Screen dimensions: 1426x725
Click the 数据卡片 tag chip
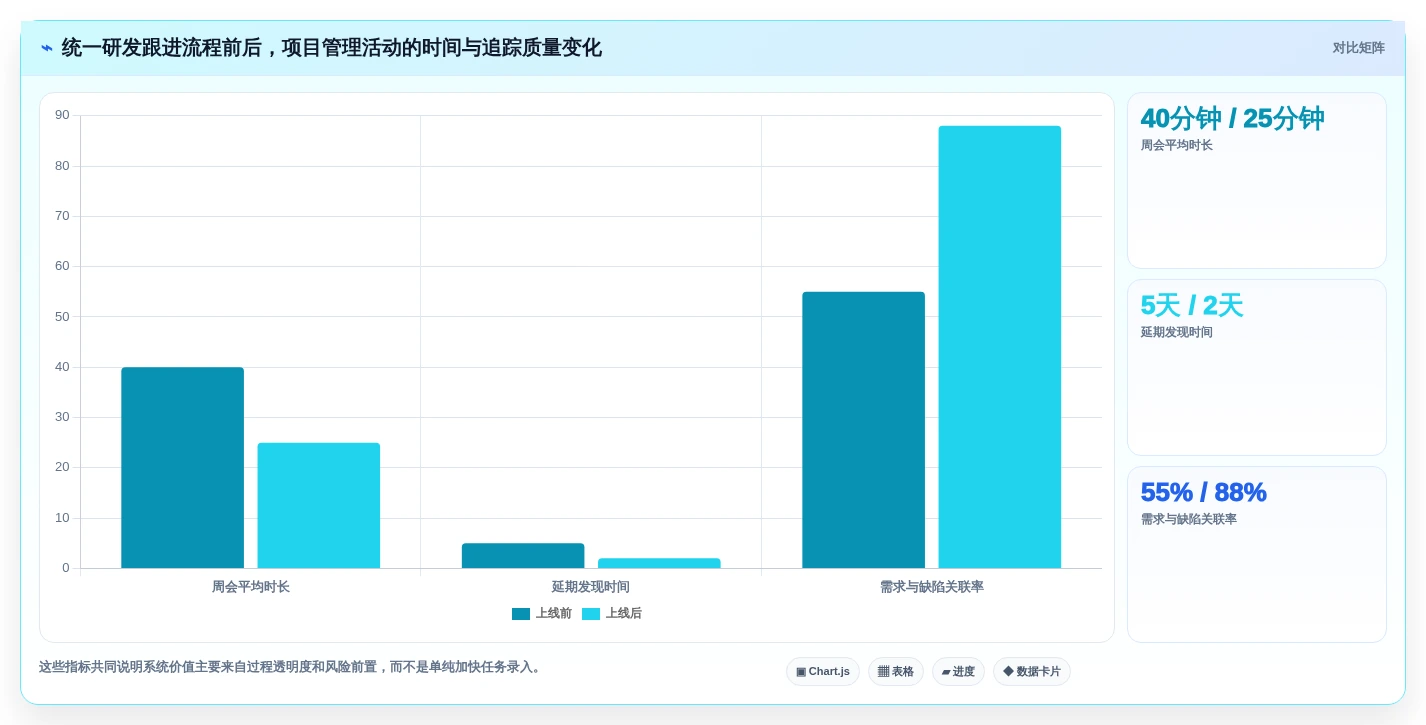(1032, 672)
